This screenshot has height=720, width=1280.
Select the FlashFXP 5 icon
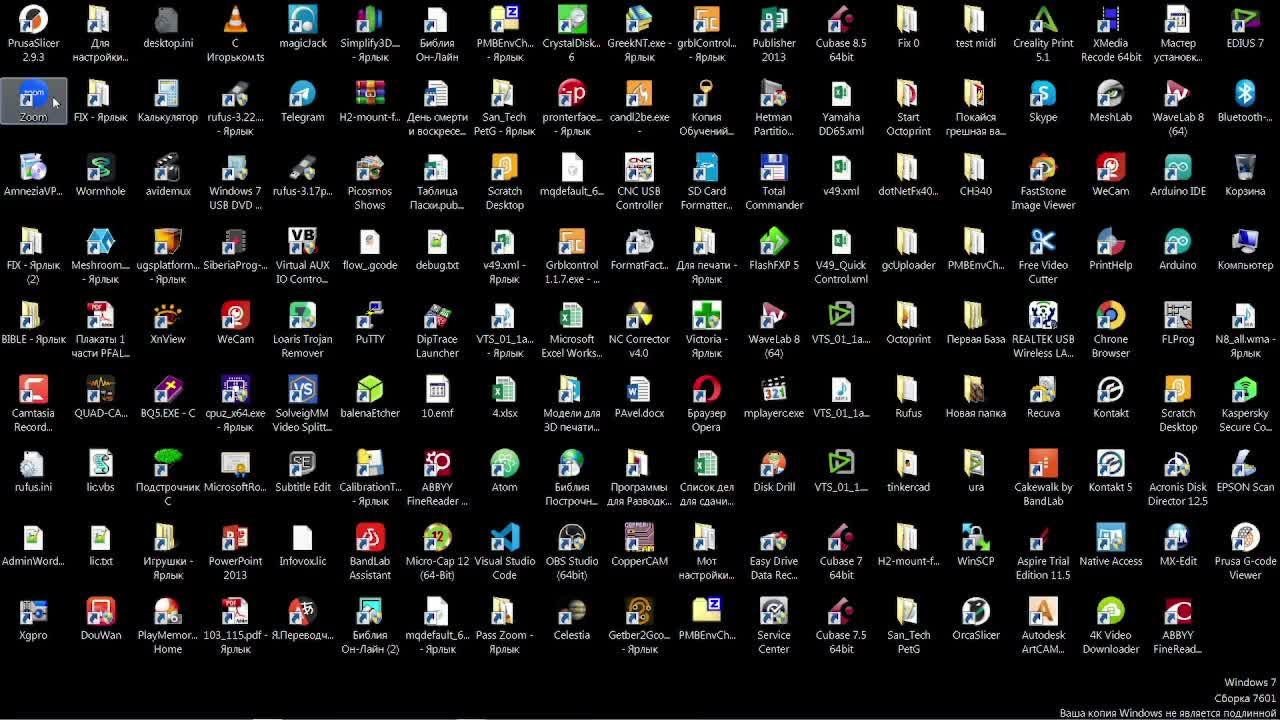(x=774, y=241)
